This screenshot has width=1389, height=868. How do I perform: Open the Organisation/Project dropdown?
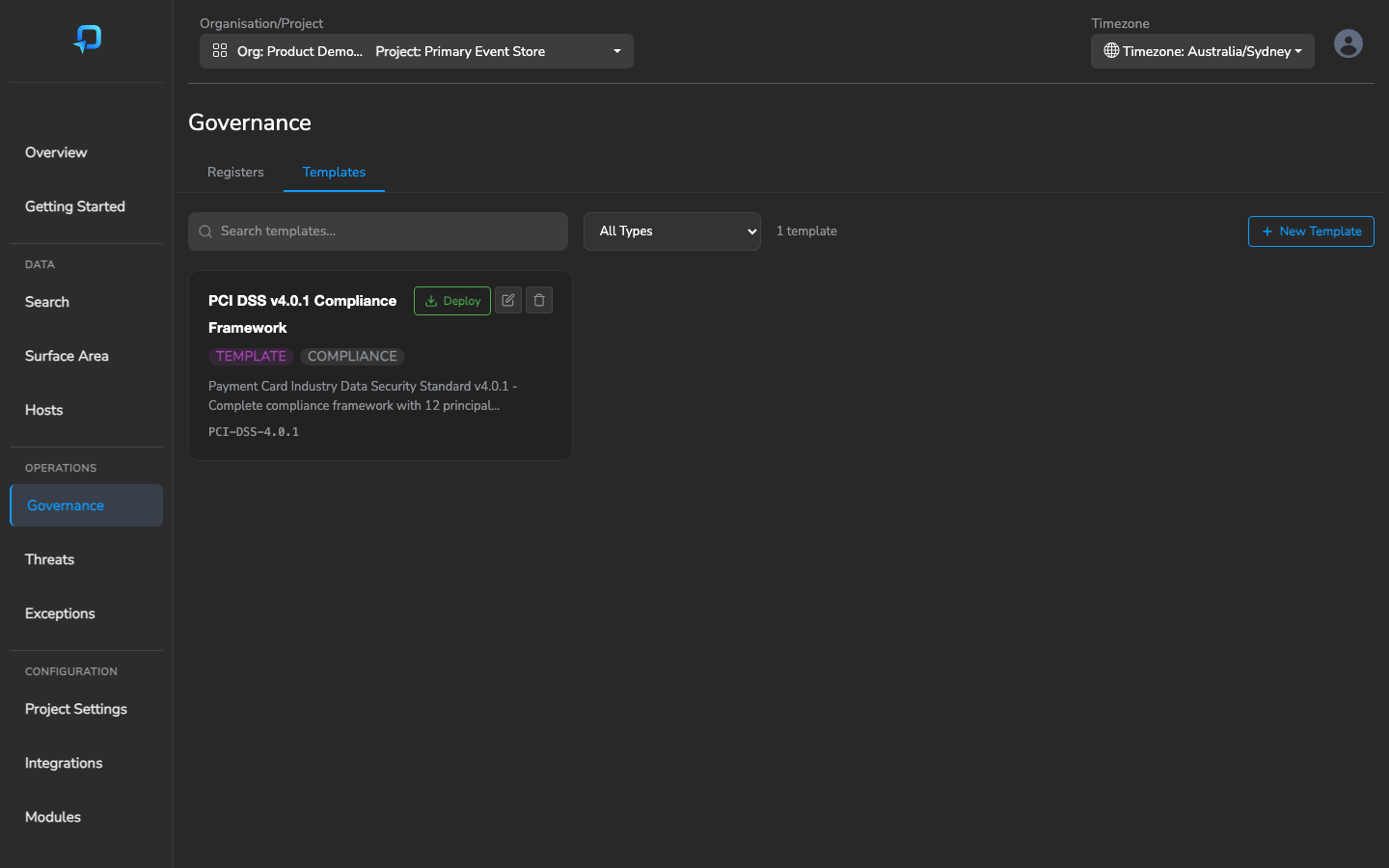coord(417,51)
